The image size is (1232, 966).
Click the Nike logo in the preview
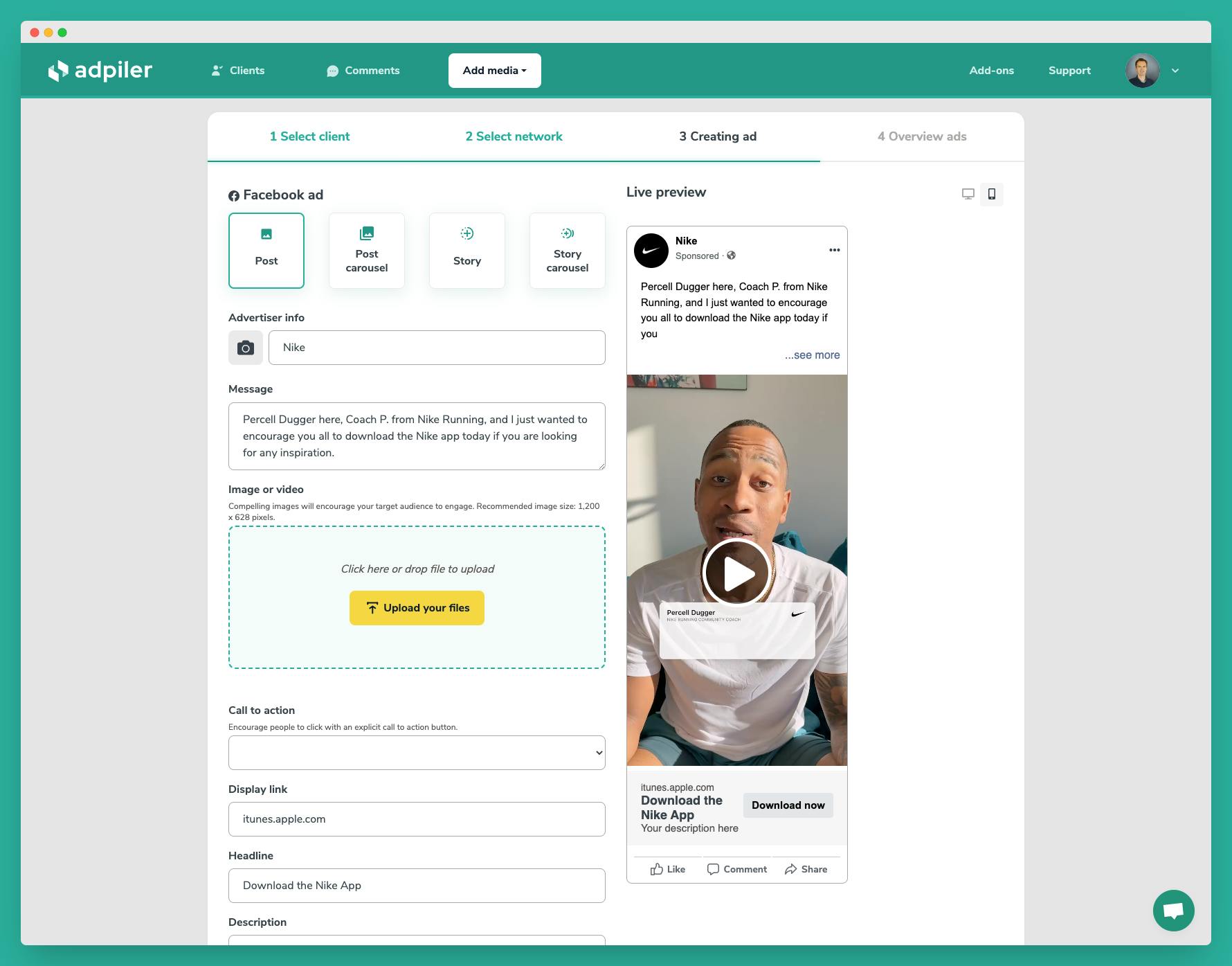click(651, 250)
